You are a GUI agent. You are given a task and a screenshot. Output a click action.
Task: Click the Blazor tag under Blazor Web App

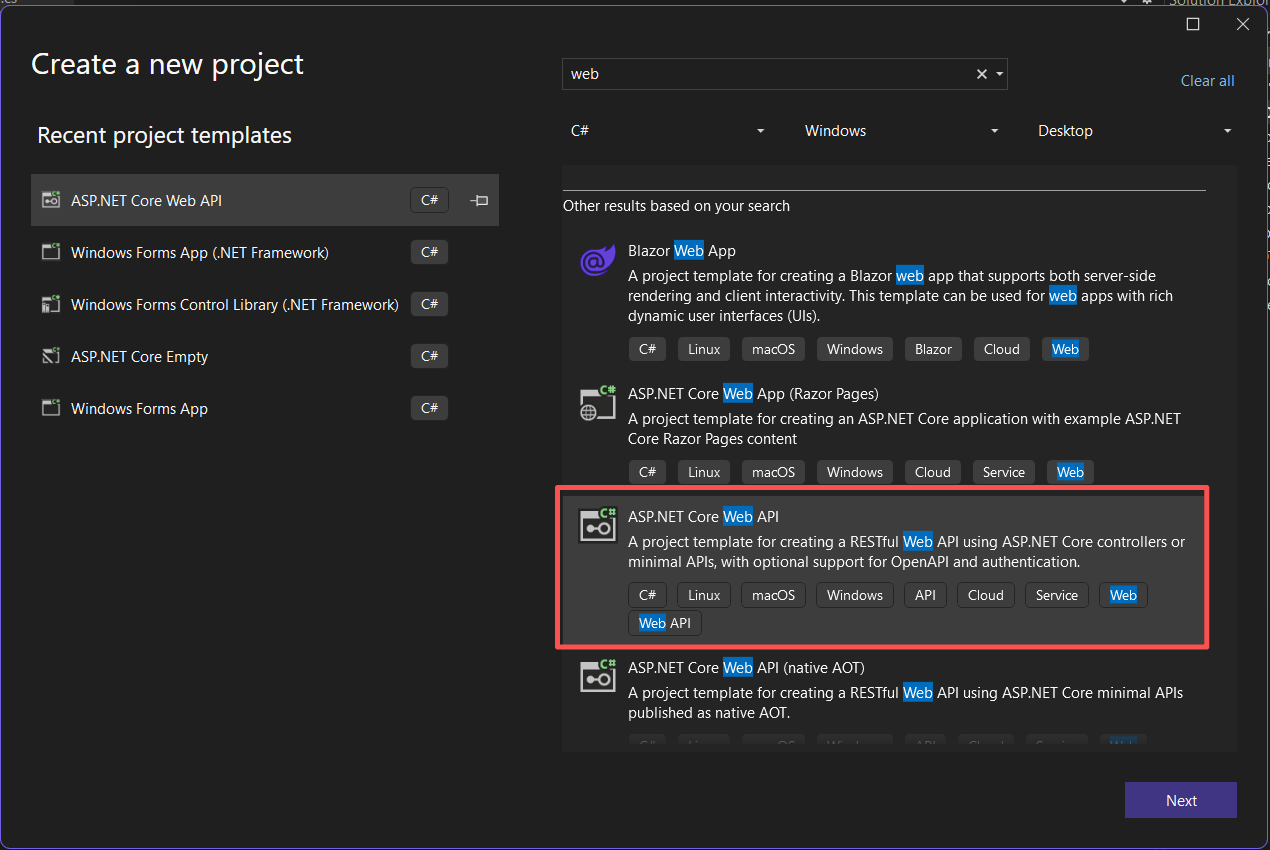pyautogui.click(x=933, y=349)
